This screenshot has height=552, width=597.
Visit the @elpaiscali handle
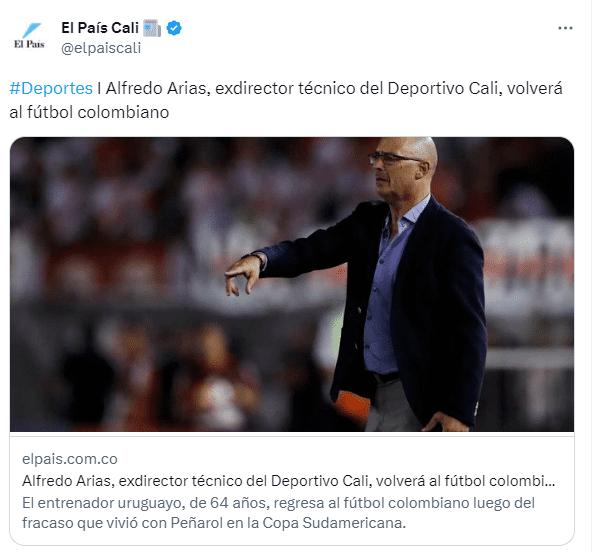coord(101,48)
